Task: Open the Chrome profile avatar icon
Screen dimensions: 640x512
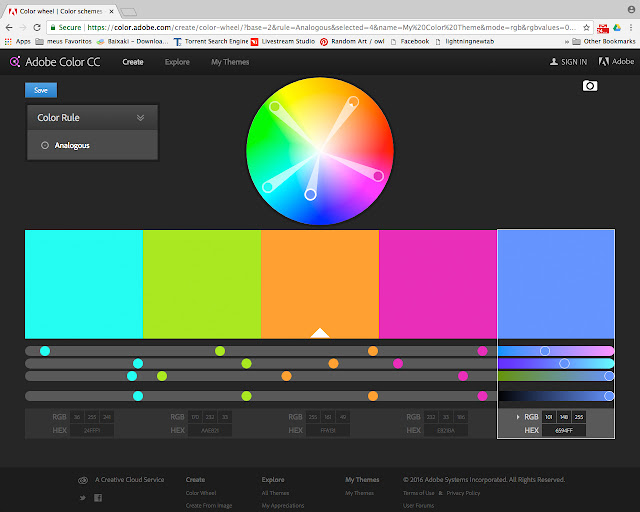Action: (x=631, y=9)
